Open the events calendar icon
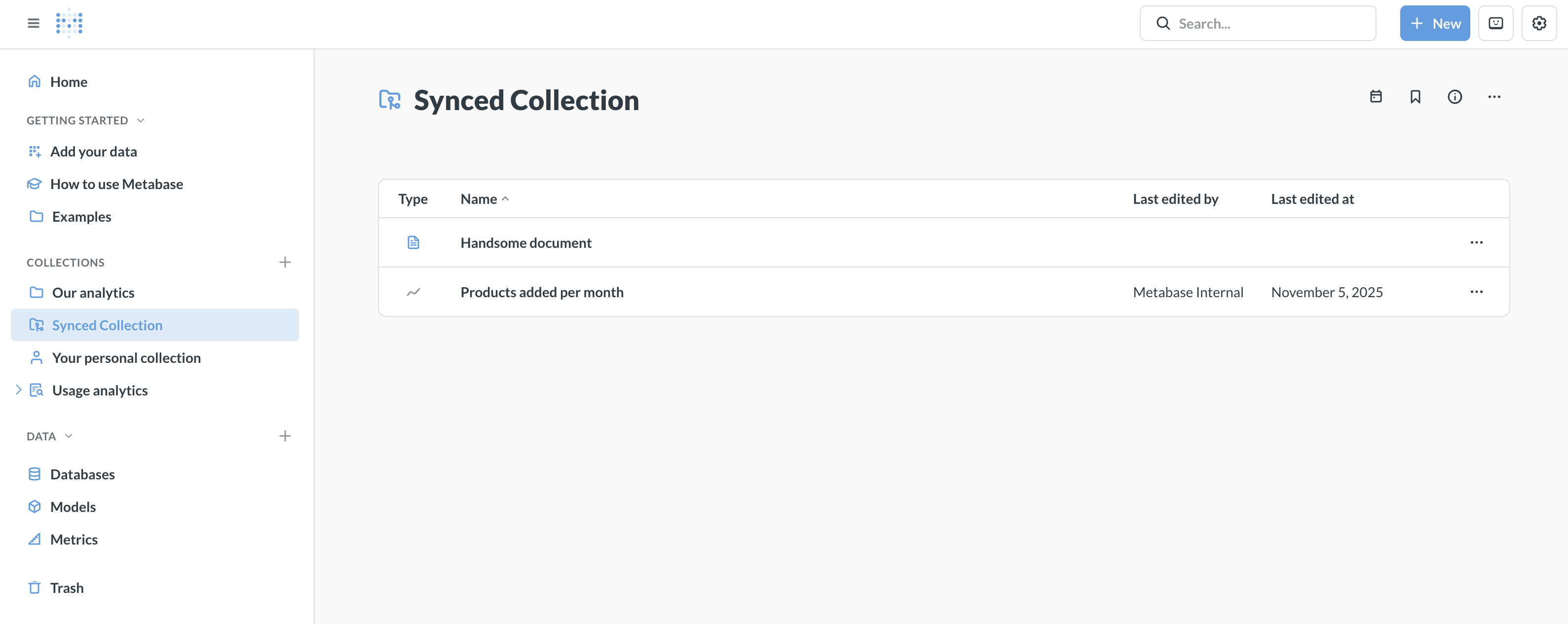The height and width of the screenshot is (624, 1568). [1376, 97]
